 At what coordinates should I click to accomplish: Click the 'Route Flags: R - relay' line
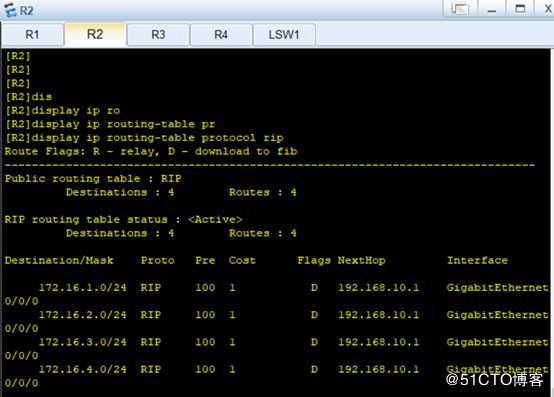tap(151, 152)
